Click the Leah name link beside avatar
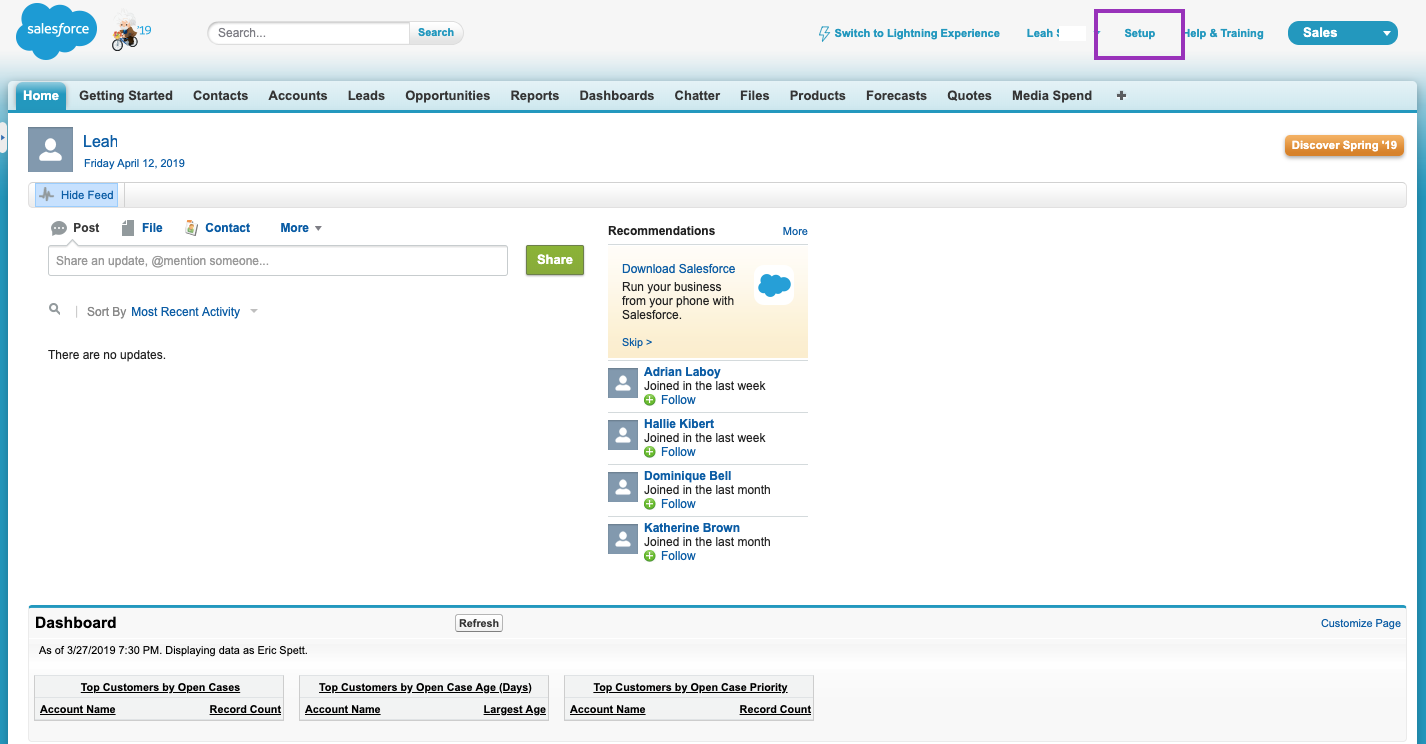 (100, 142)
